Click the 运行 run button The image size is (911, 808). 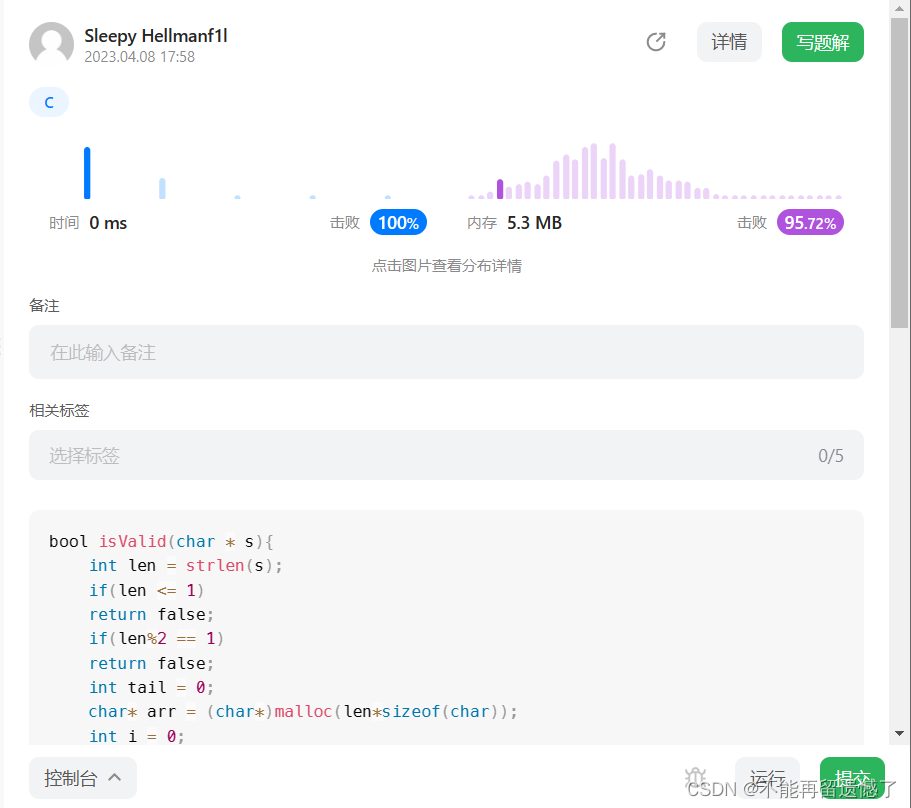click(x=767, y=777)
